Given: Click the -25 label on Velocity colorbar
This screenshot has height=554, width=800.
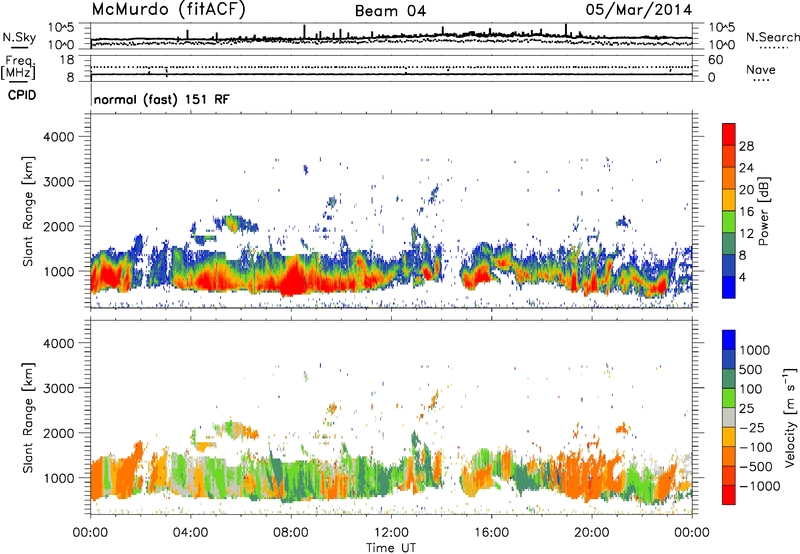Looking at the screenshot, I should pyautogui.click(x=753, y=428).
